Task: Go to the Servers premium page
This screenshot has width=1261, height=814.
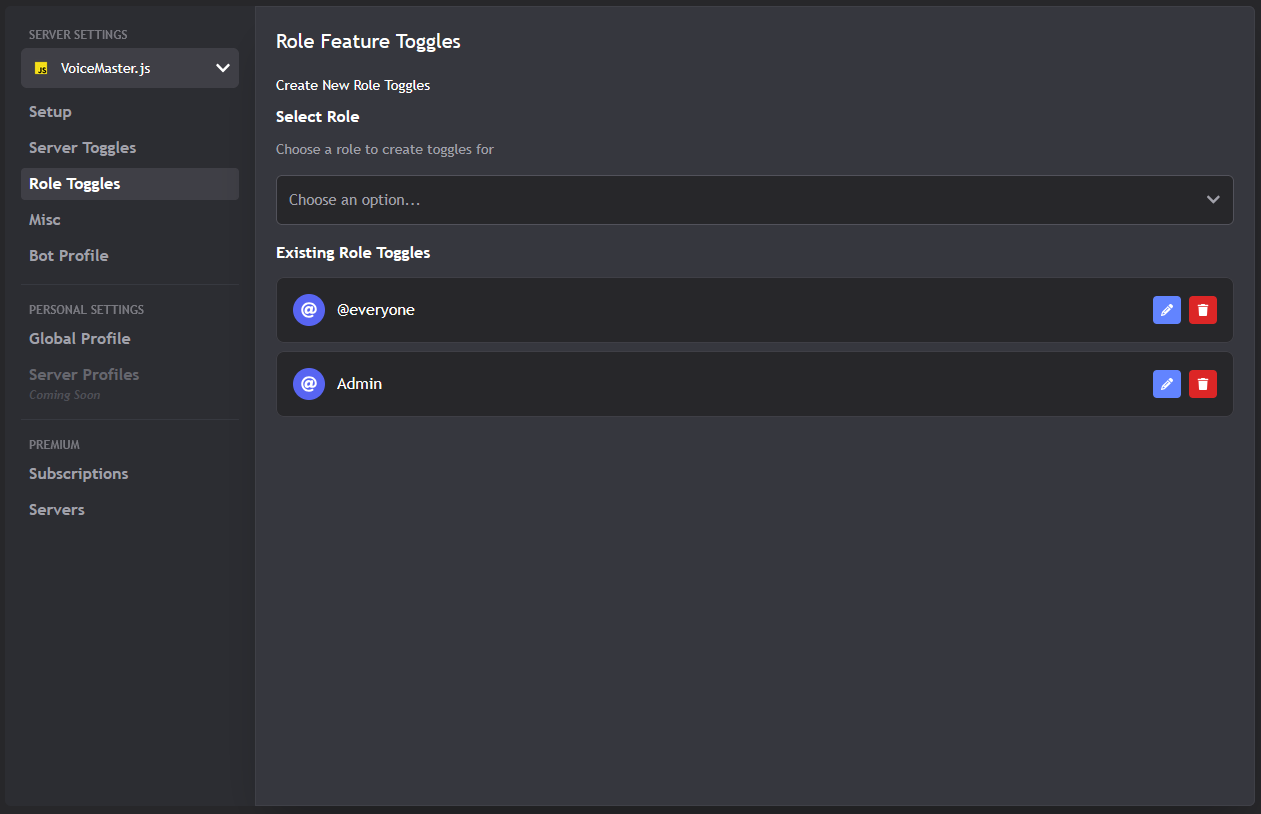Action: click(56, 509)
